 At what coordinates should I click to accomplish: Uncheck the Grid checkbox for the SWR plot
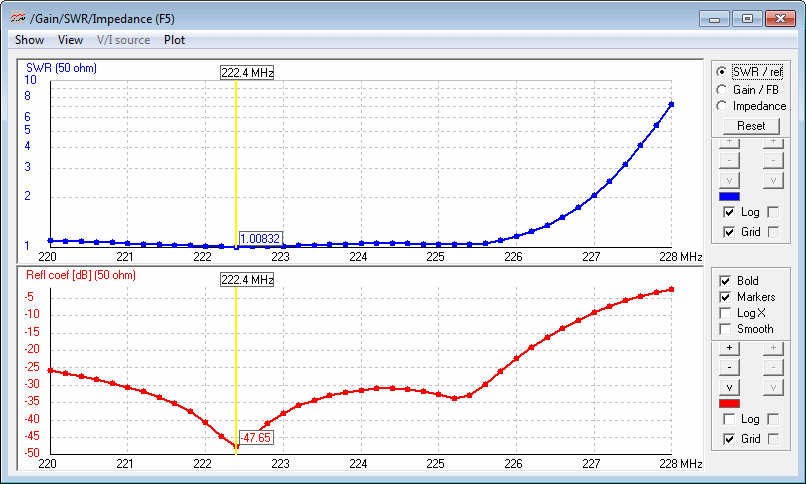pyautogui.click(x=729, y=232)
